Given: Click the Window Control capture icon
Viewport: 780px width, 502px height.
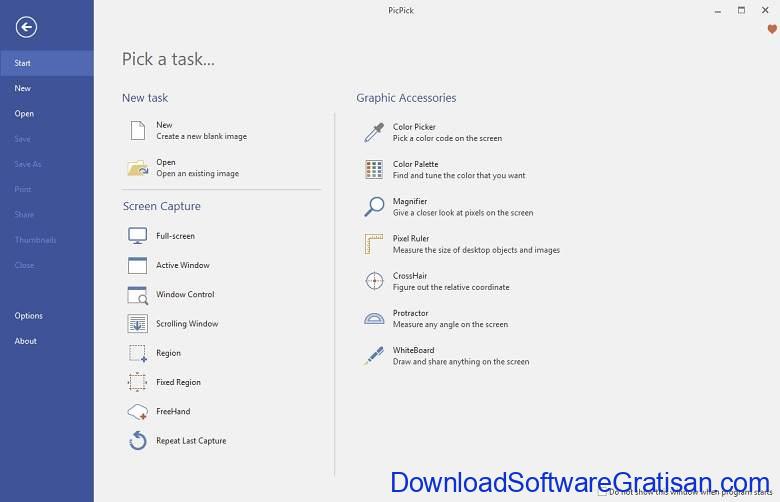Looking at the screenshot, I should point(137,295).
